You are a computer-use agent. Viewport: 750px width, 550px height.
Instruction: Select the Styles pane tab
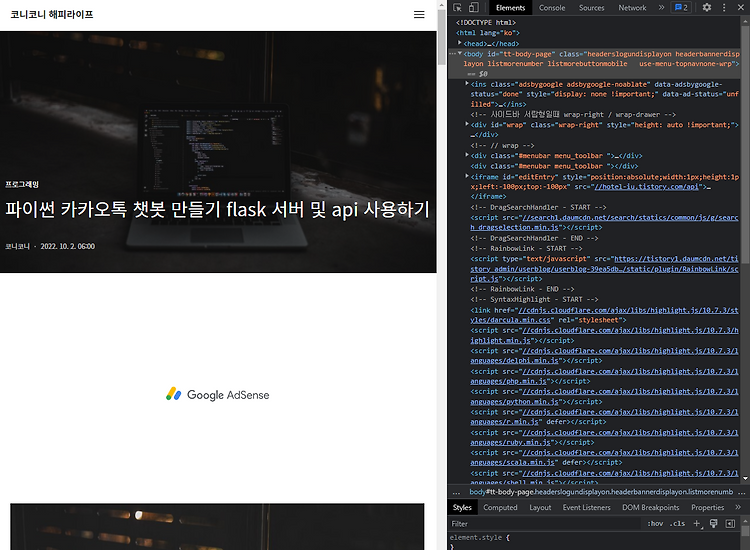tap(462, 507)
